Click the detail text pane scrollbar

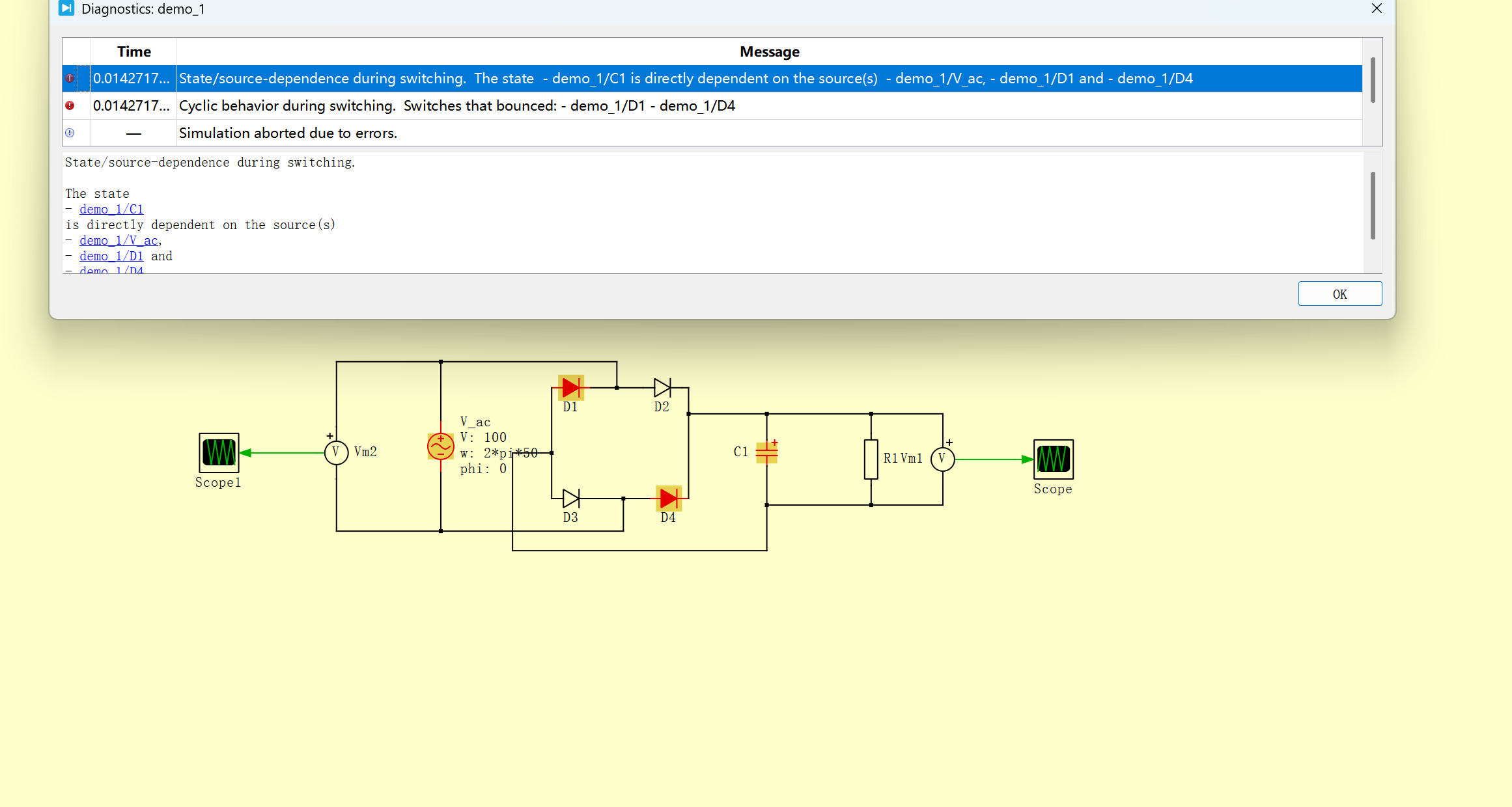click(1372, 206)
